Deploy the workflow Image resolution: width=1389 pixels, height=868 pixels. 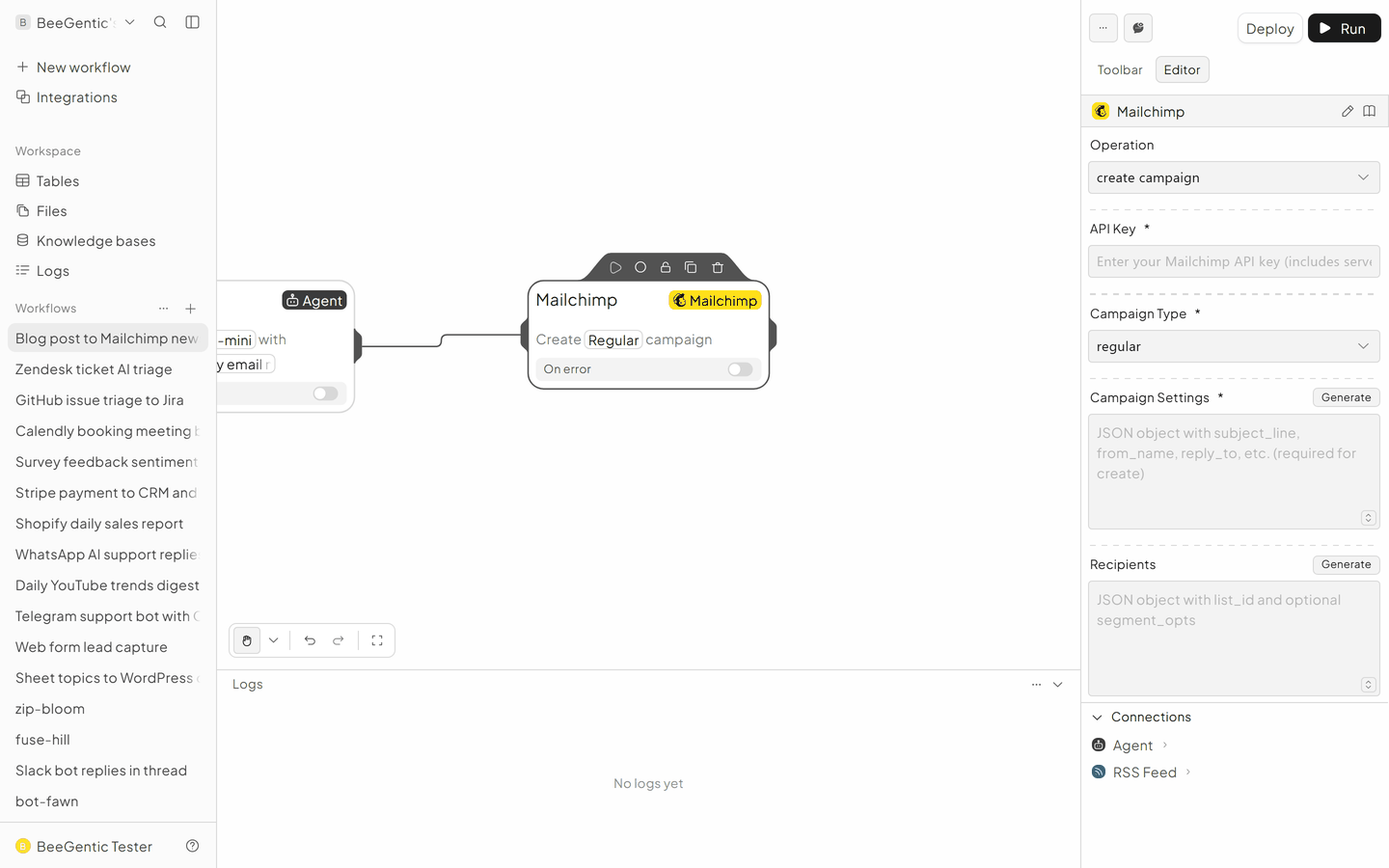pos(1269,29)
